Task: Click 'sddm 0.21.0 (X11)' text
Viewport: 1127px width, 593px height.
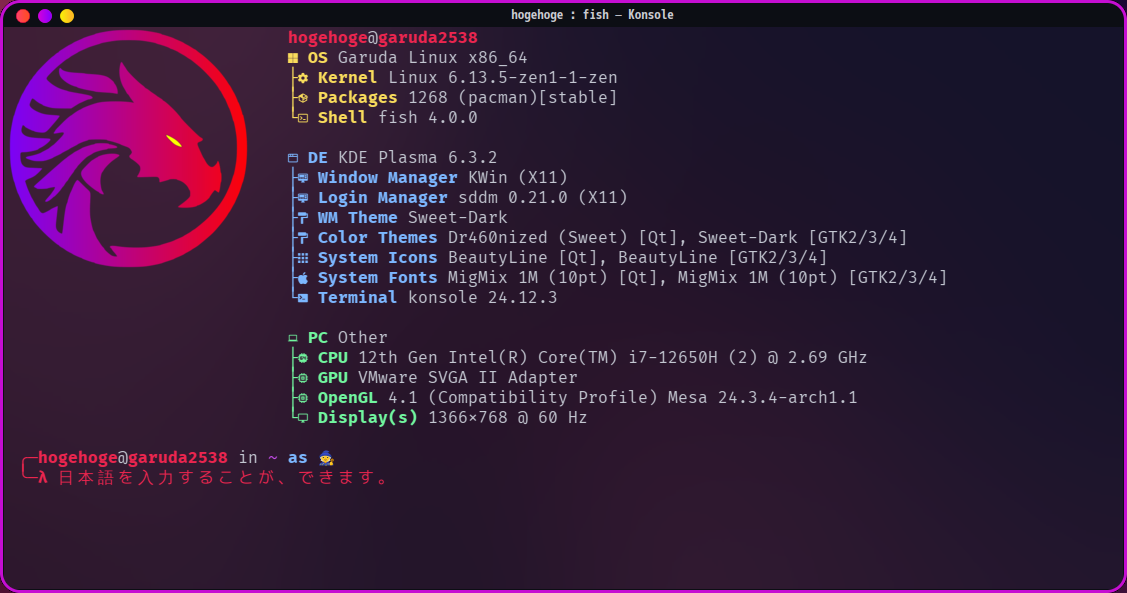Action: 543,198
